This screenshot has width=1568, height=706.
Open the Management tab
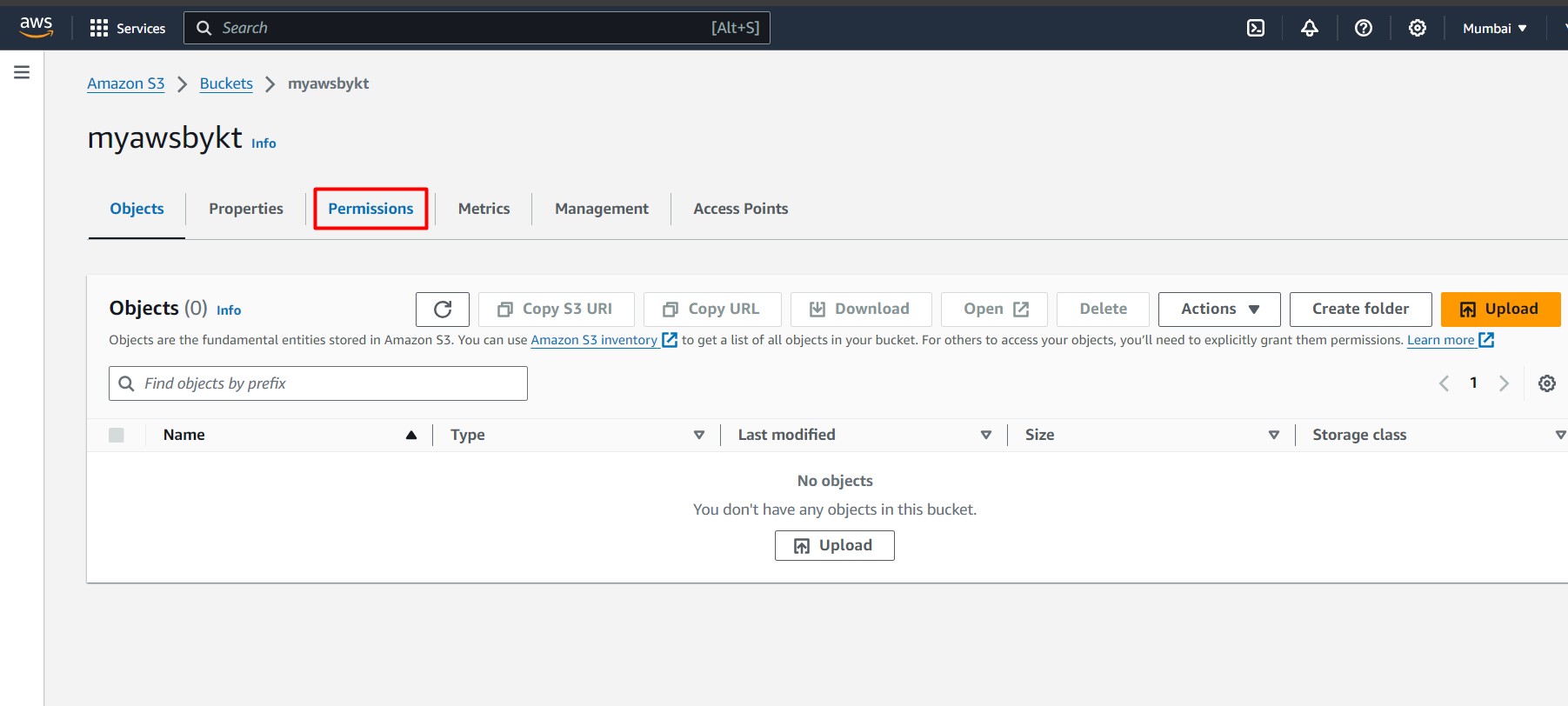click(x=602, y=209)
